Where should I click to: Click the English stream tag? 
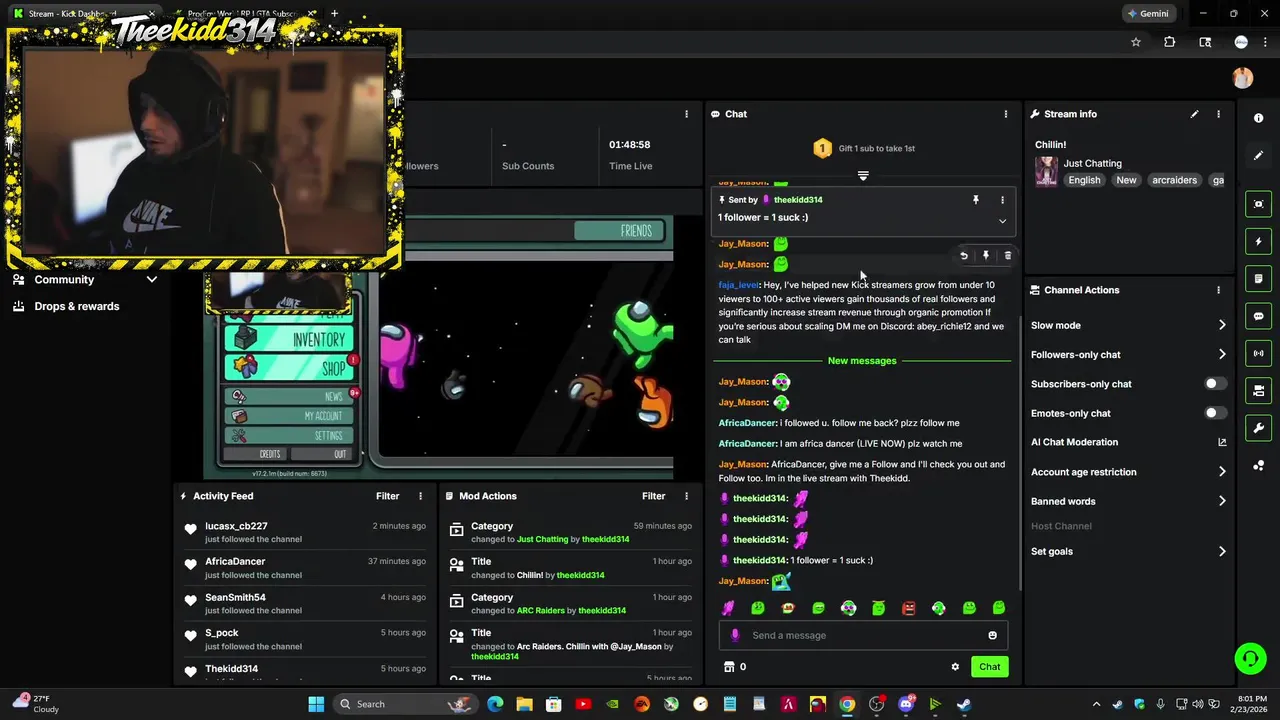[x=1084, y=180]
